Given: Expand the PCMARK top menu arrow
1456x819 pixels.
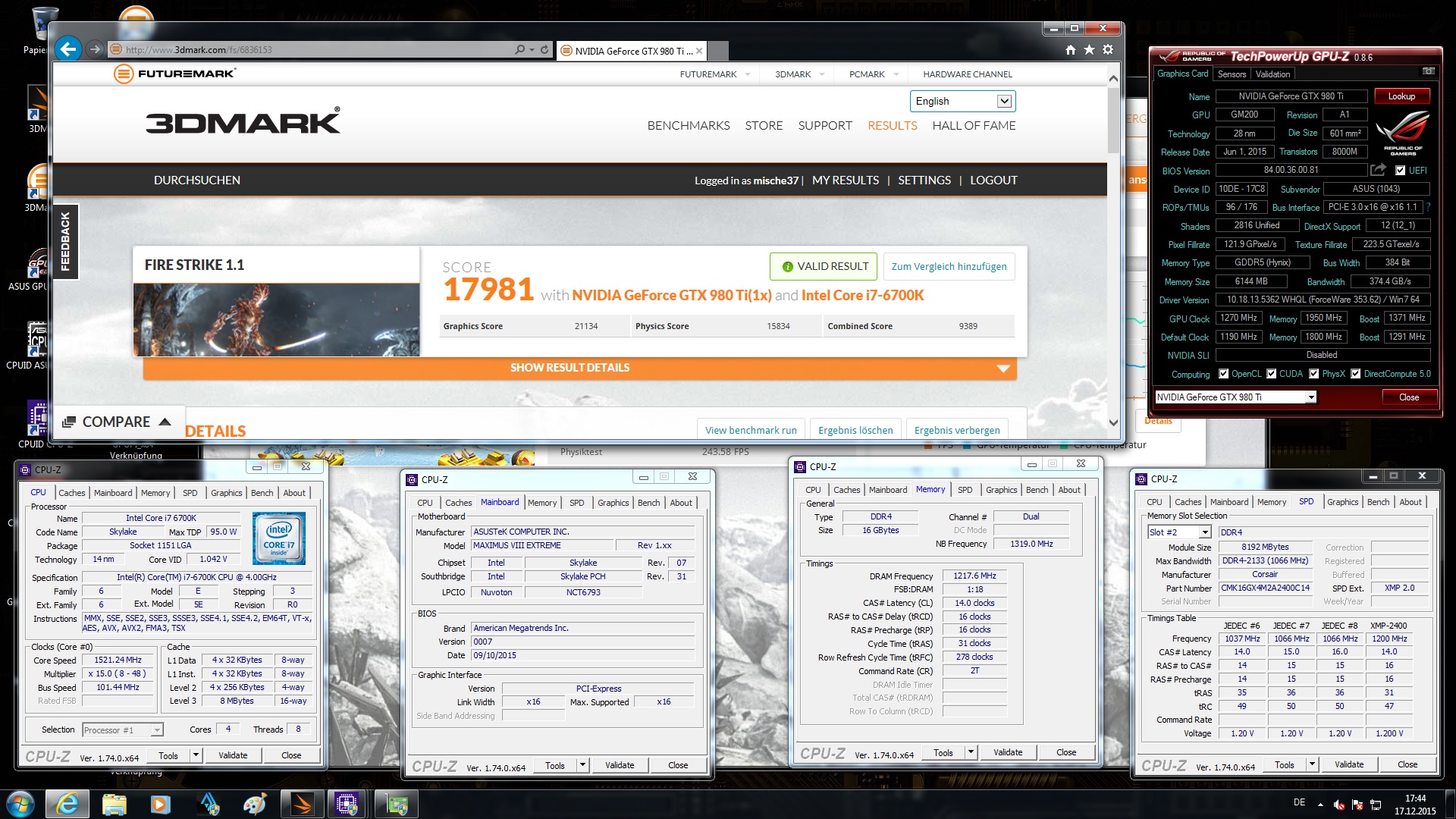Looking at the screenshot, I should tap(896, 74).
